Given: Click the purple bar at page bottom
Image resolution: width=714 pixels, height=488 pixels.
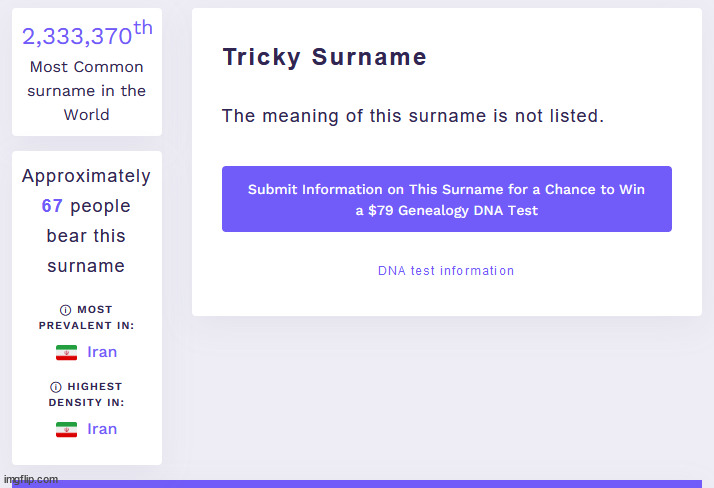Looking at the screenshot, I should [380, 484].
